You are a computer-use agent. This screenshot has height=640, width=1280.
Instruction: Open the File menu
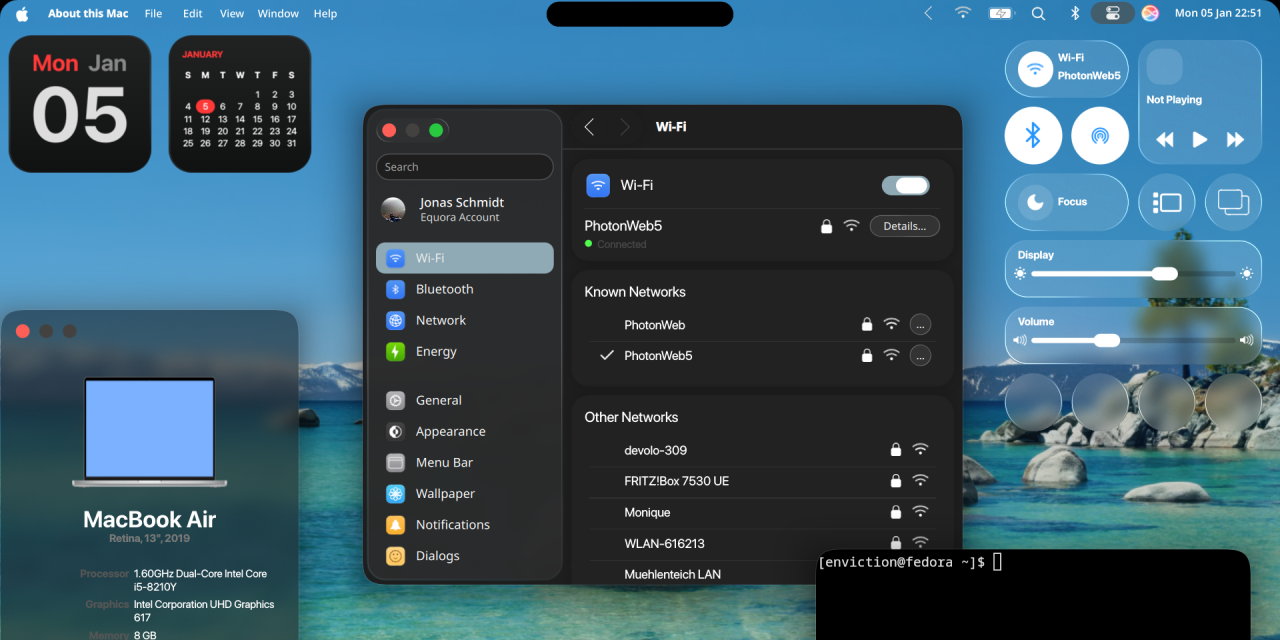pyautogui.click(x=153, y=14)
